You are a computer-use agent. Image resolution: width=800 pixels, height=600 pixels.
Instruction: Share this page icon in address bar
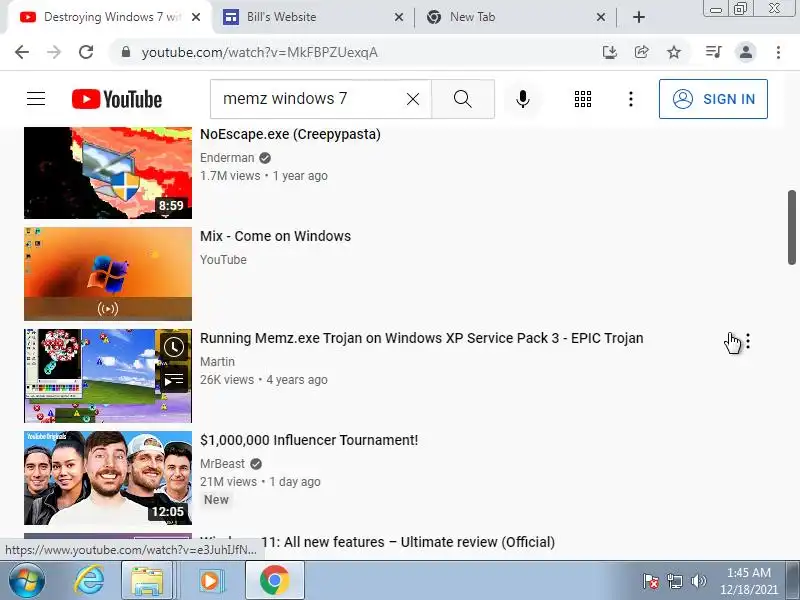[642, 52]
